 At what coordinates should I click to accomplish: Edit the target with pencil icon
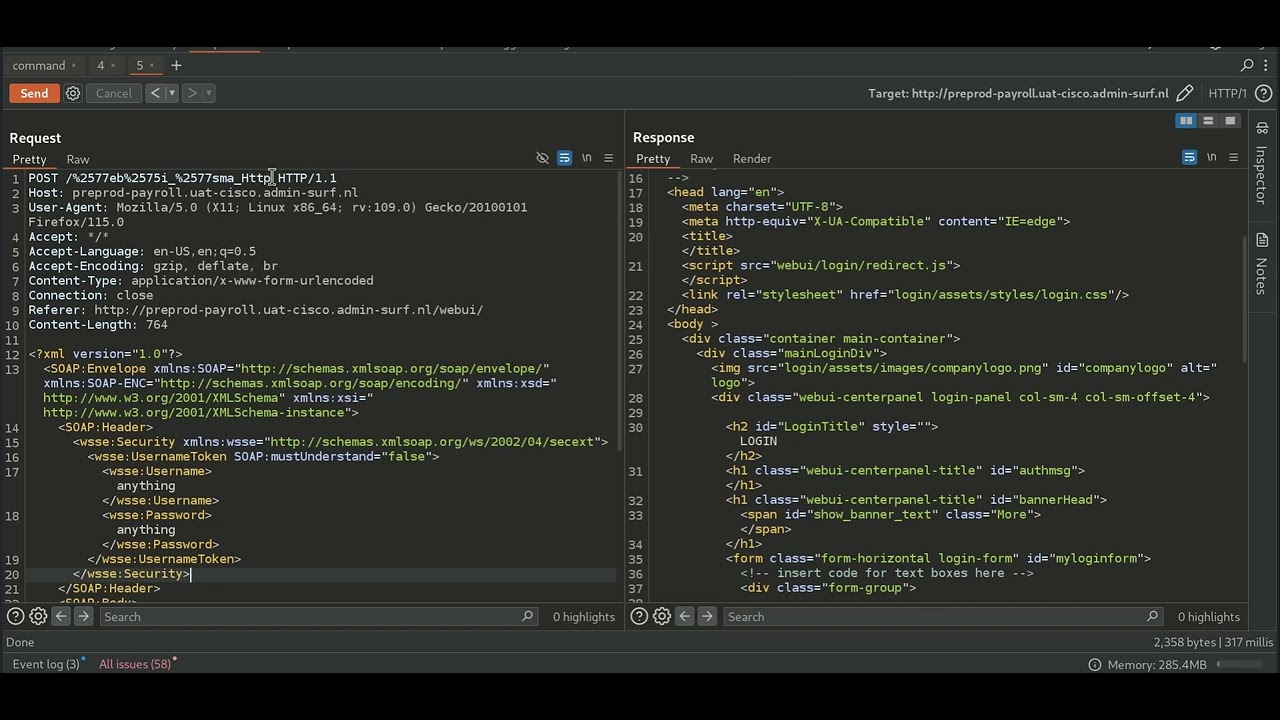pos(1185,93)
